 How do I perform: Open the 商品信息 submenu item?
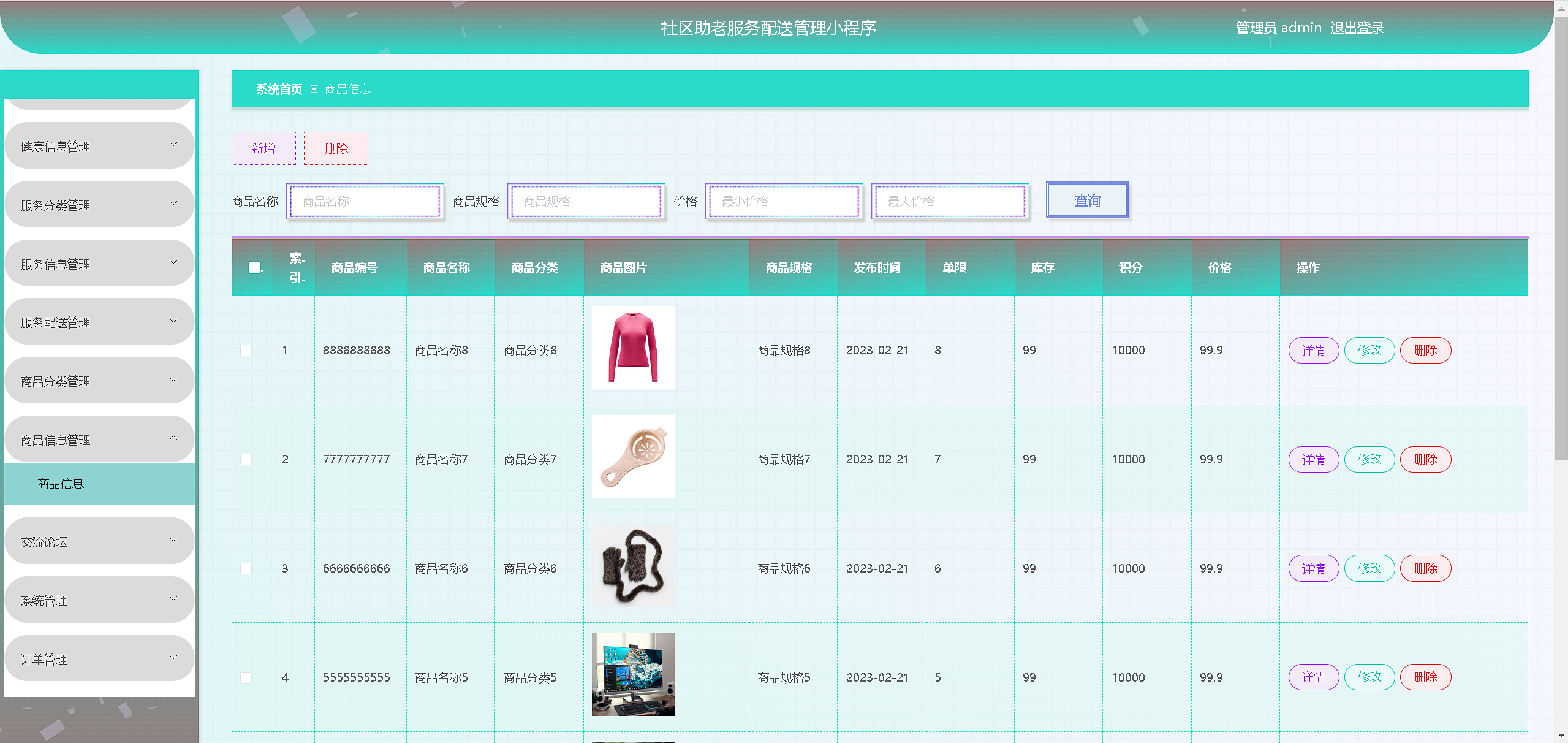coord(61,484)
